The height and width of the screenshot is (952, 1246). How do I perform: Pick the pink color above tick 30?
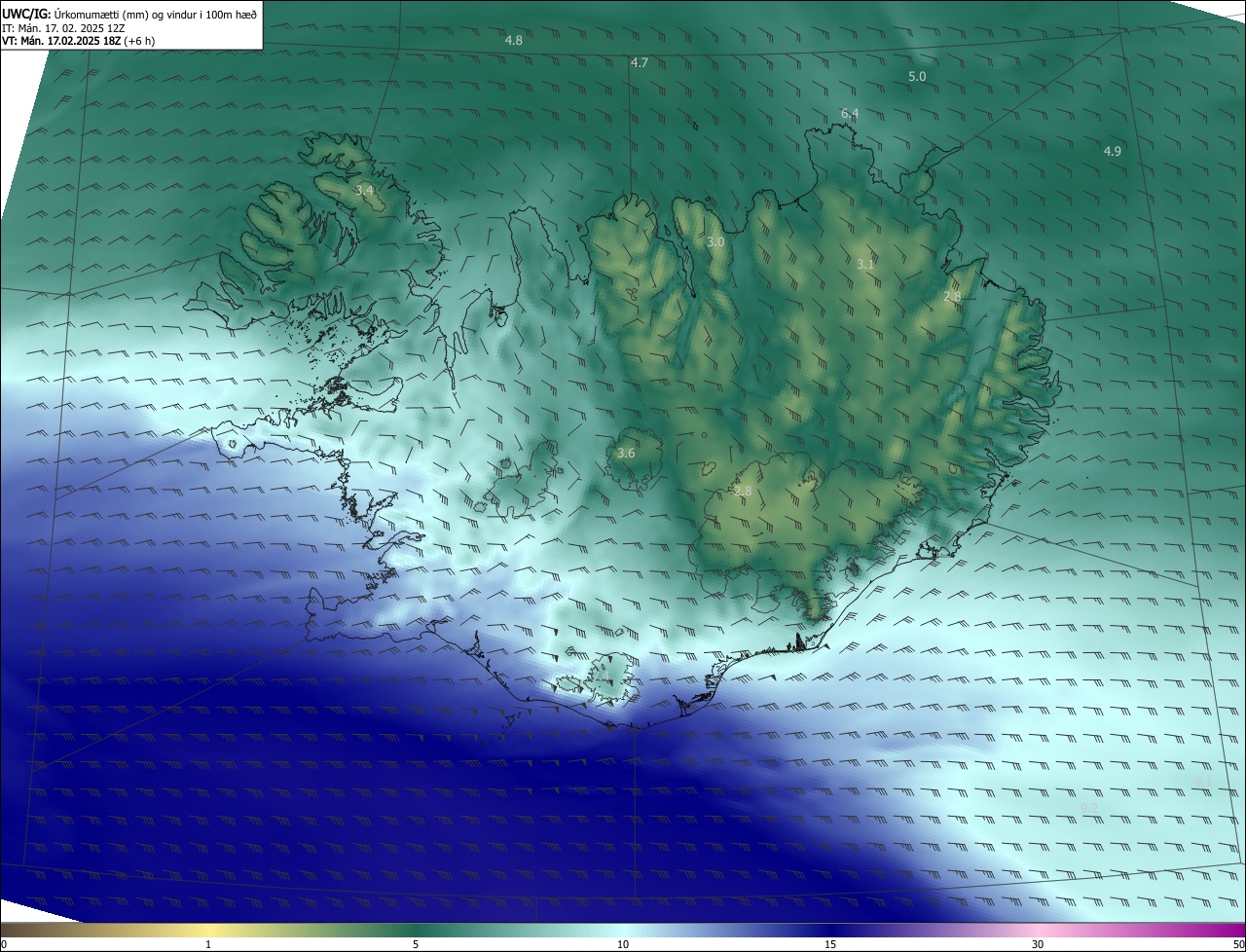[1038, 930]
